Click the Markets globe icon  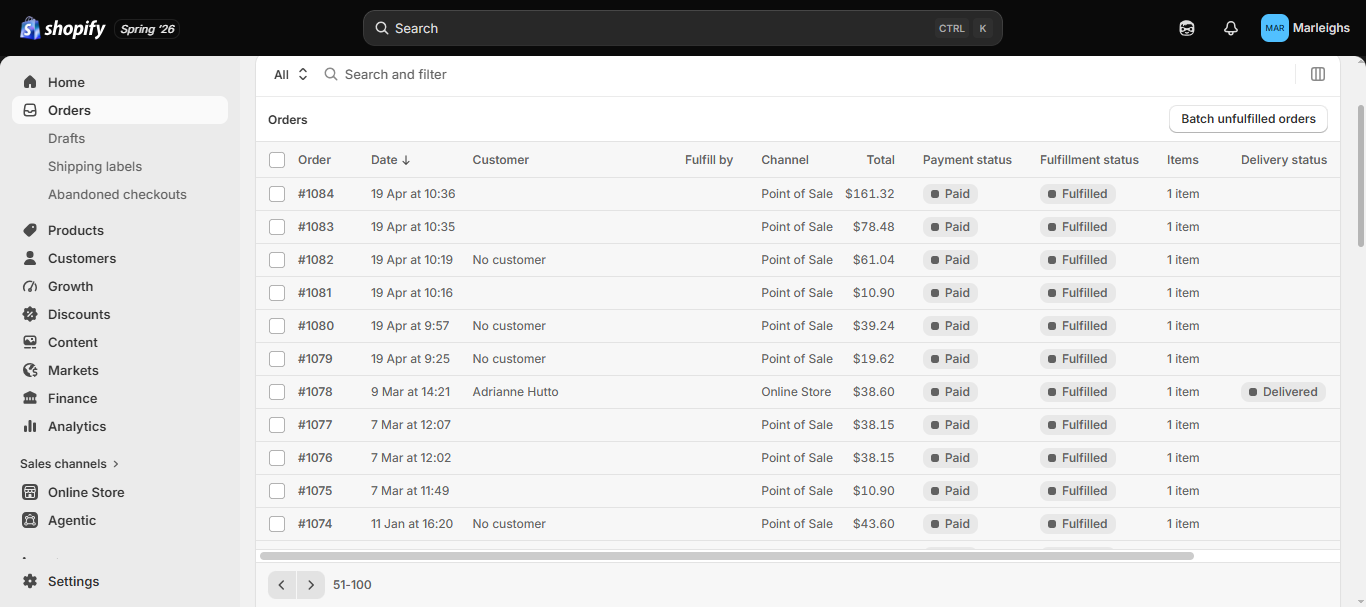[30, 370]
